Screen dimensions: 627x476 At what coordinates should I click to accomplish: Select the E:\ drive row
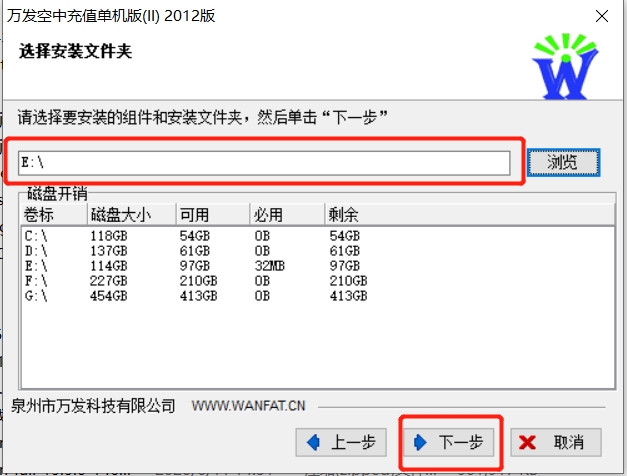317,266
